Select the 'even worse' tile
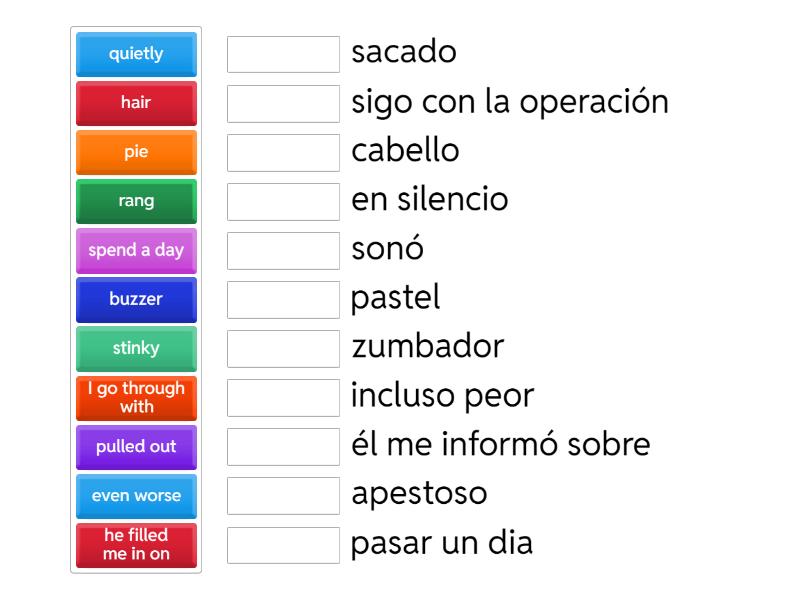Image resolution: width=800 pixels, height=600 pixels. point(136,496)
